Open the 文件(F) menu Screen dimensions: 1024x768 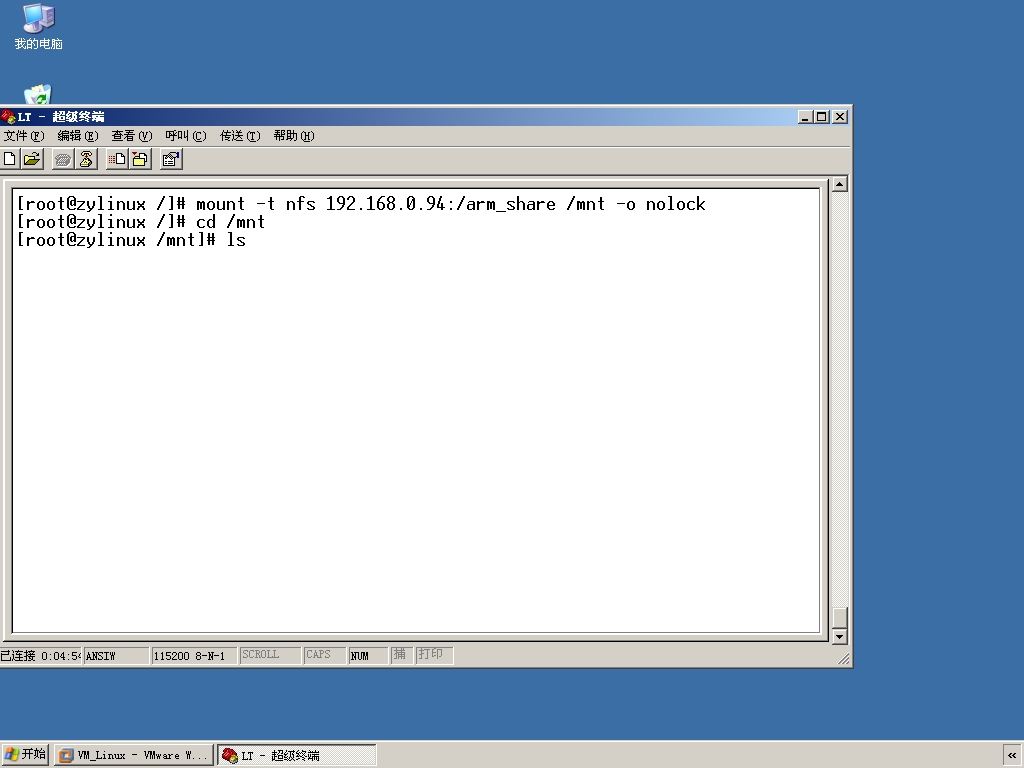(x=24, y=136)
